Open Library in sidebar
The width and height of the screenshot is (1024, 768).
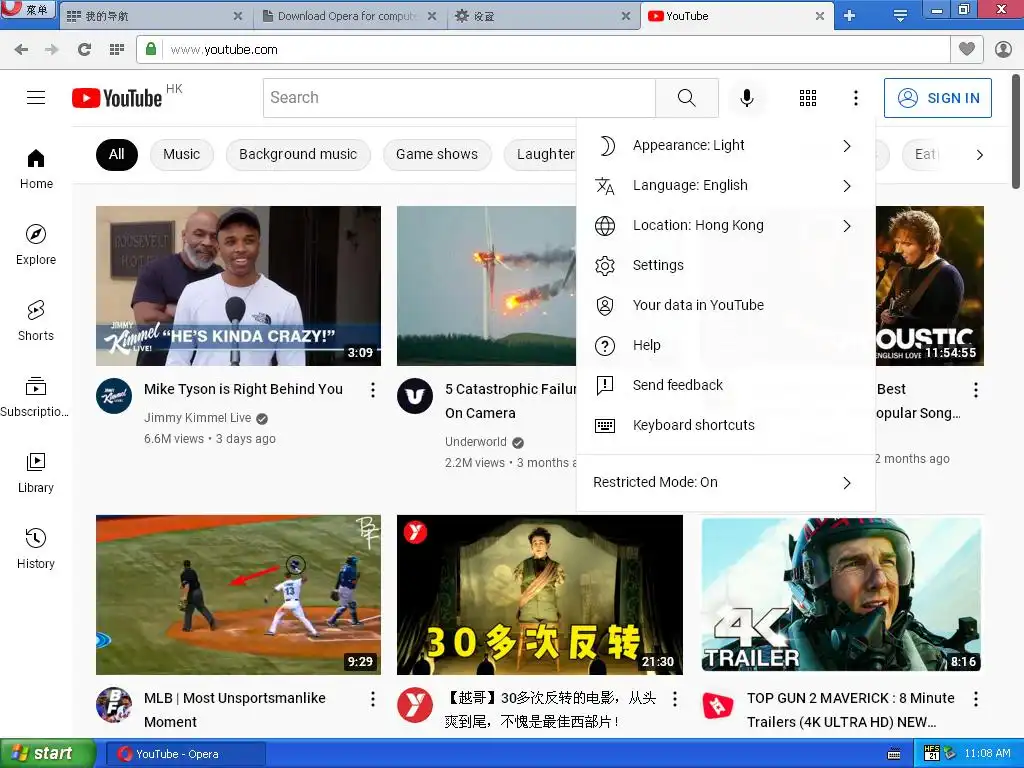pyautogui.click(x=36, y=473)
